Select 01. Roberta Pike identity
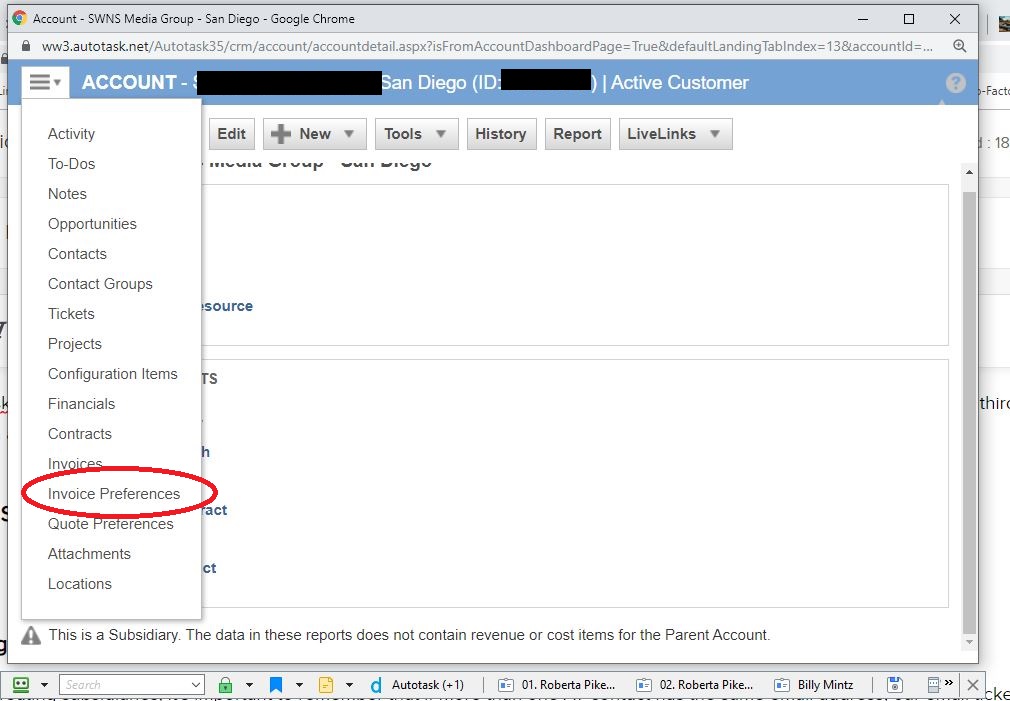 557,684
